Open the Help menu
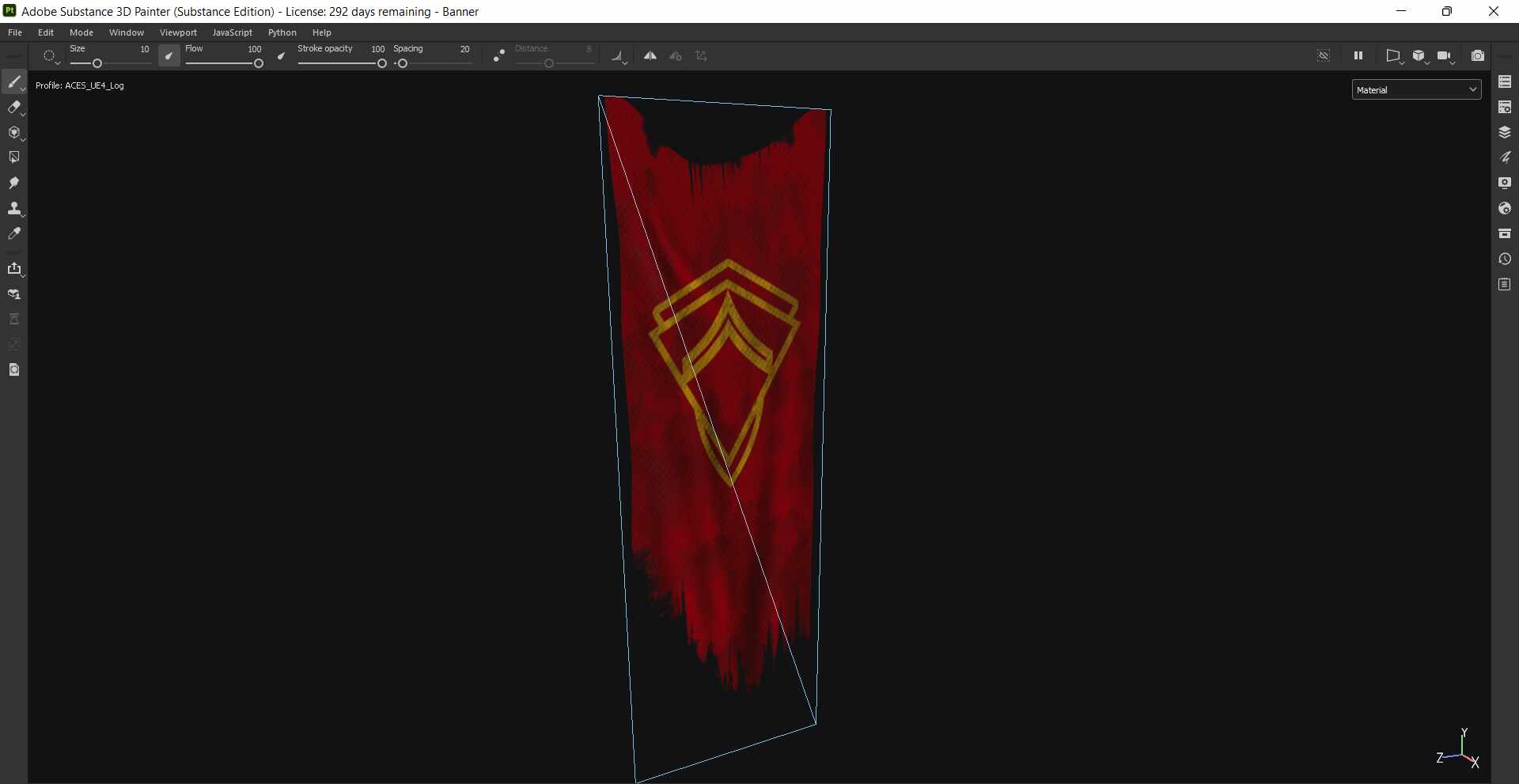Screen dimensions: 1519x784 (321, 32)
